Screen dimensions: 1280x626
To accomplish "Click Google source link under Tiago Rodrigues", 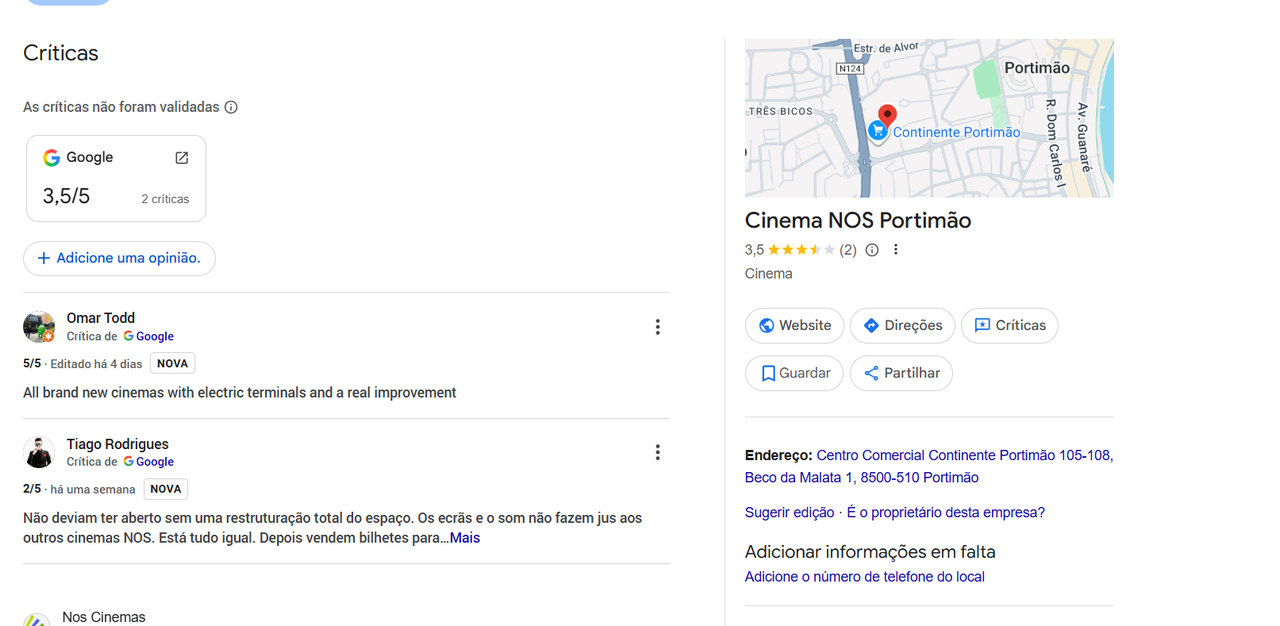I will point(148,462).
